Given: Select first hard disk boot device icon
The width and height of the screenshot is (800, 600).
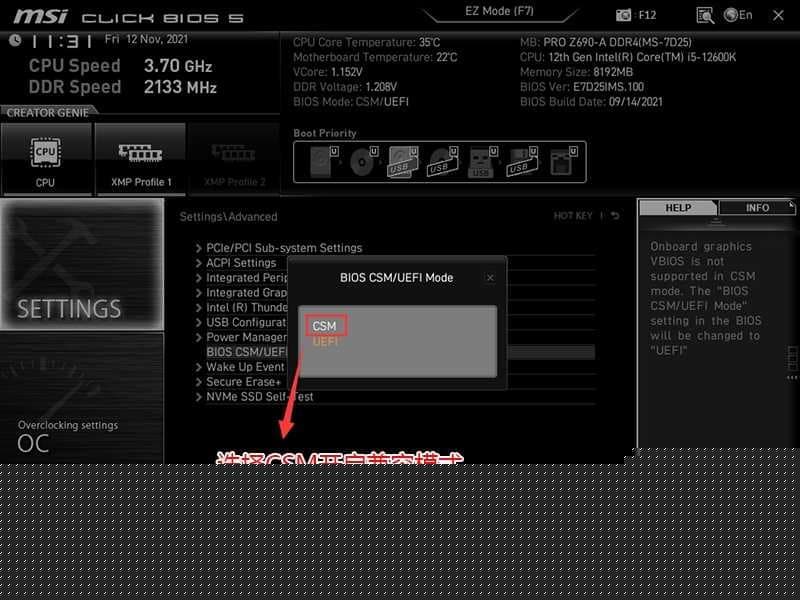Looking at the screenshot, I should coord(324,162).
